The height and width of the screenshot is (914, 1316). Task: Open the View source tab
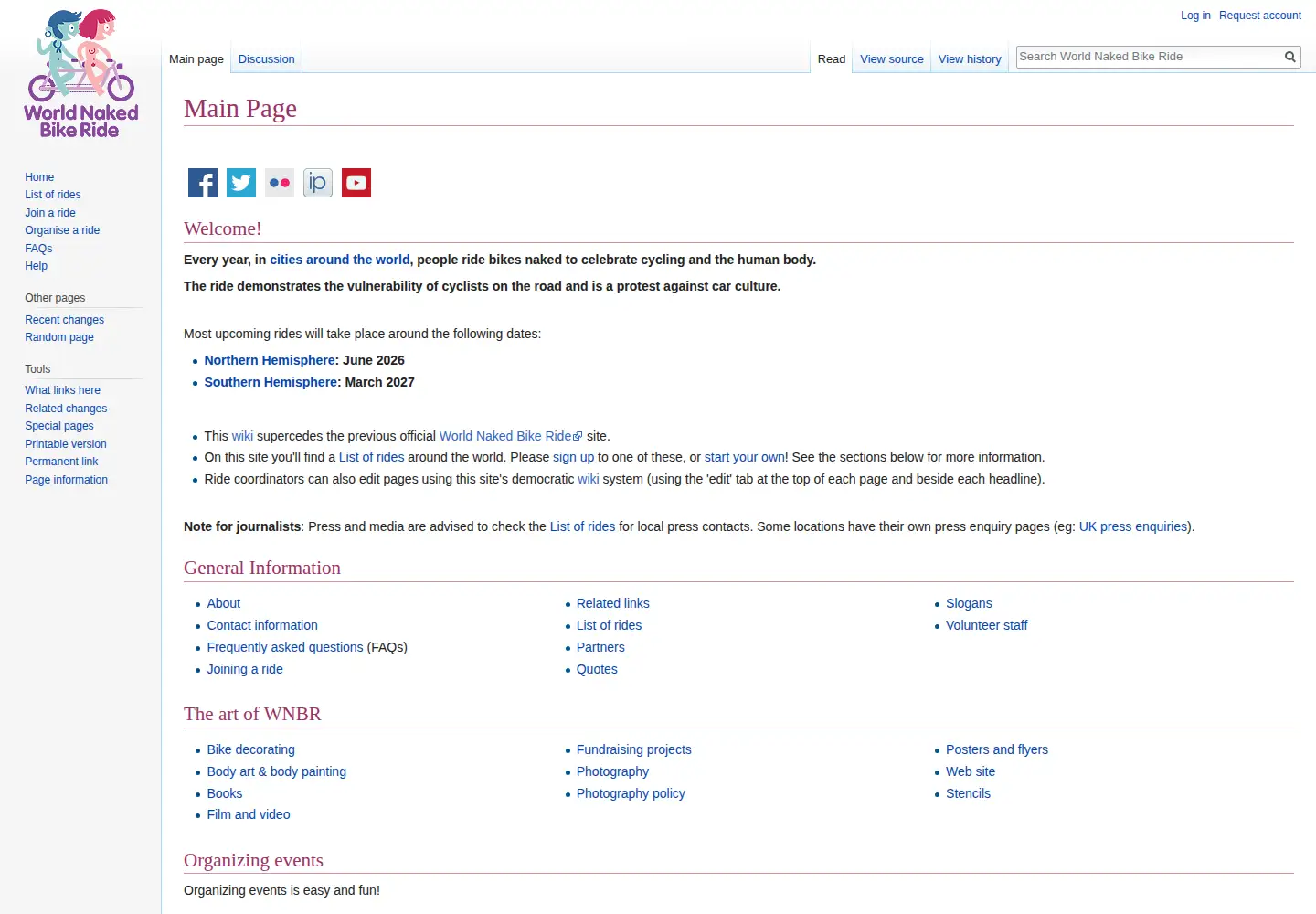click(892, 59)
